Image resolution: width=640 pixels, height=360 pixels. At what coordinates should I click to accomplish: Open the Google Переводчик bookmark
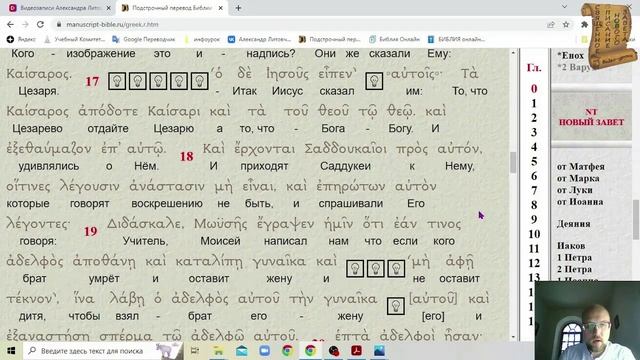[144, 39]
